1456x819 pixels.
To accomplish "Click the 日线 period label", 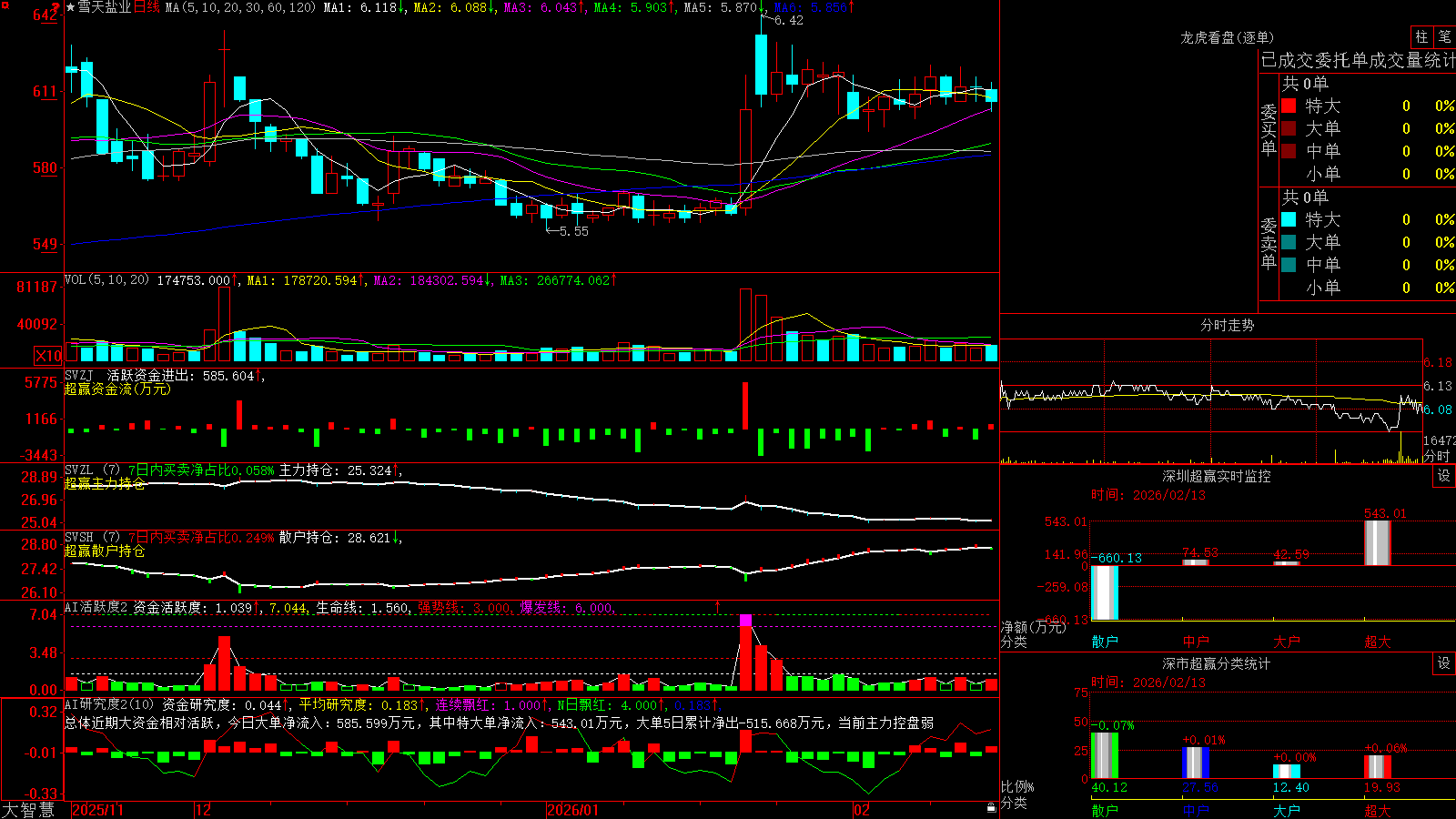I will click(x=147, y=7).
